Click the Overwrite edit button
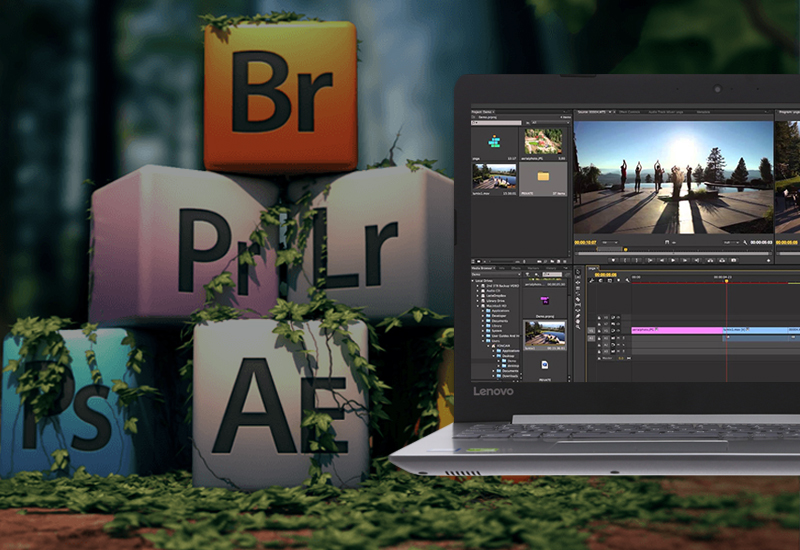Screen dimensions: 800x550 [722, 260]
